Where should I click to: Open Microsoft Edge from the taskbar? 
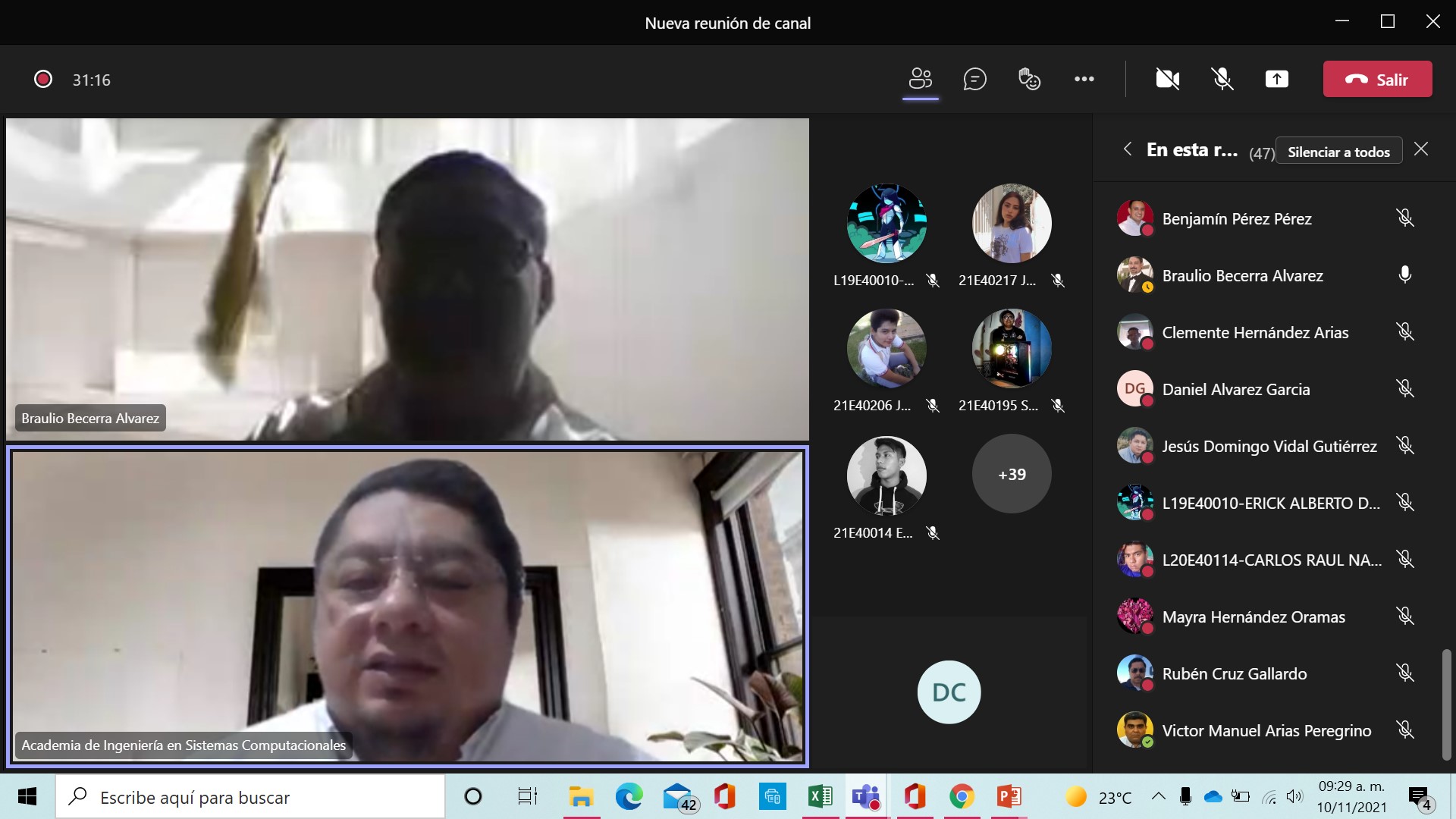[x=629, y=797]
